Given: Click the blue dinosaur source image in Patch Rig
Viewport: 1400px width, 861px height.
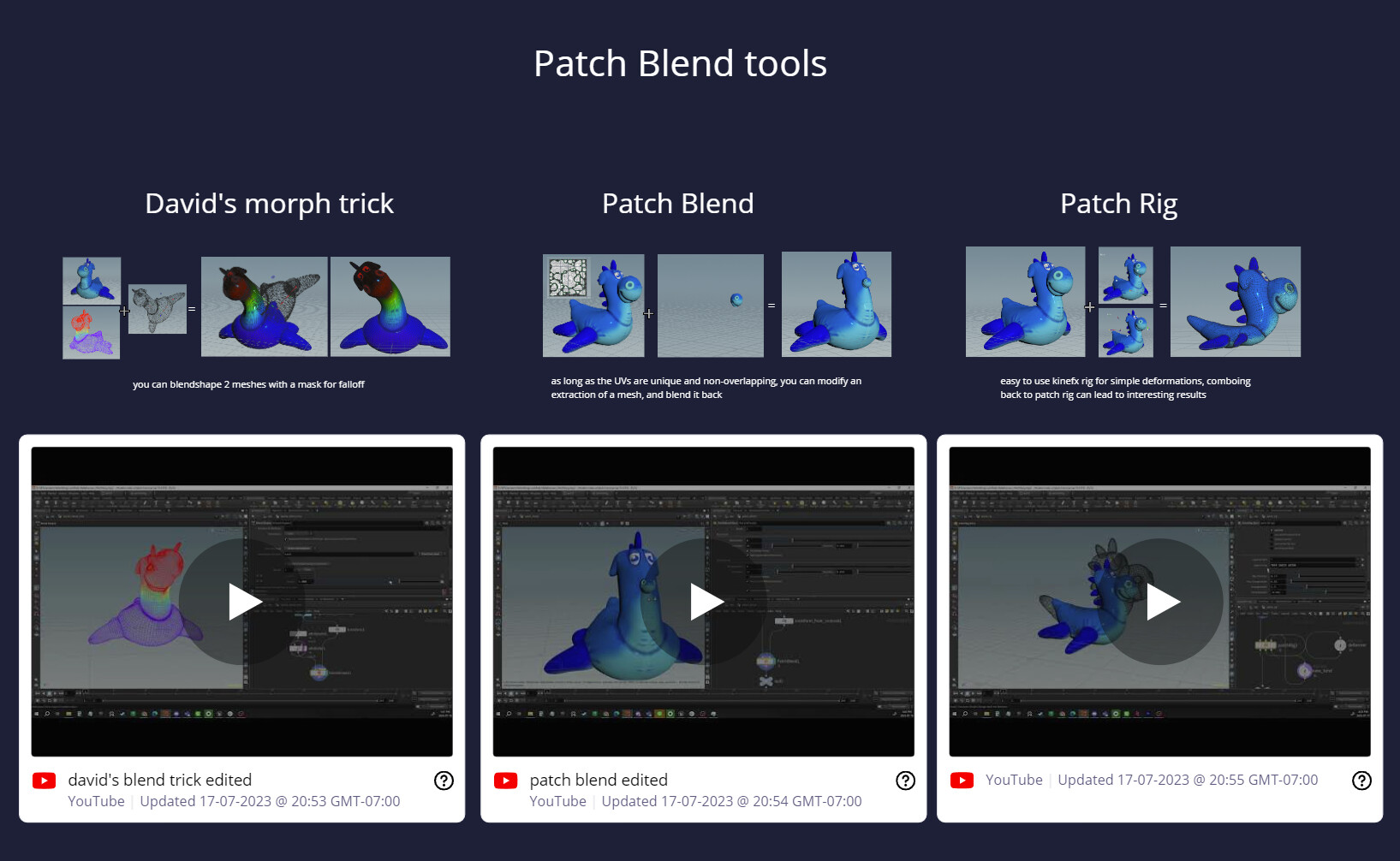Looking at the screenshot, I should coord(1025,302).
